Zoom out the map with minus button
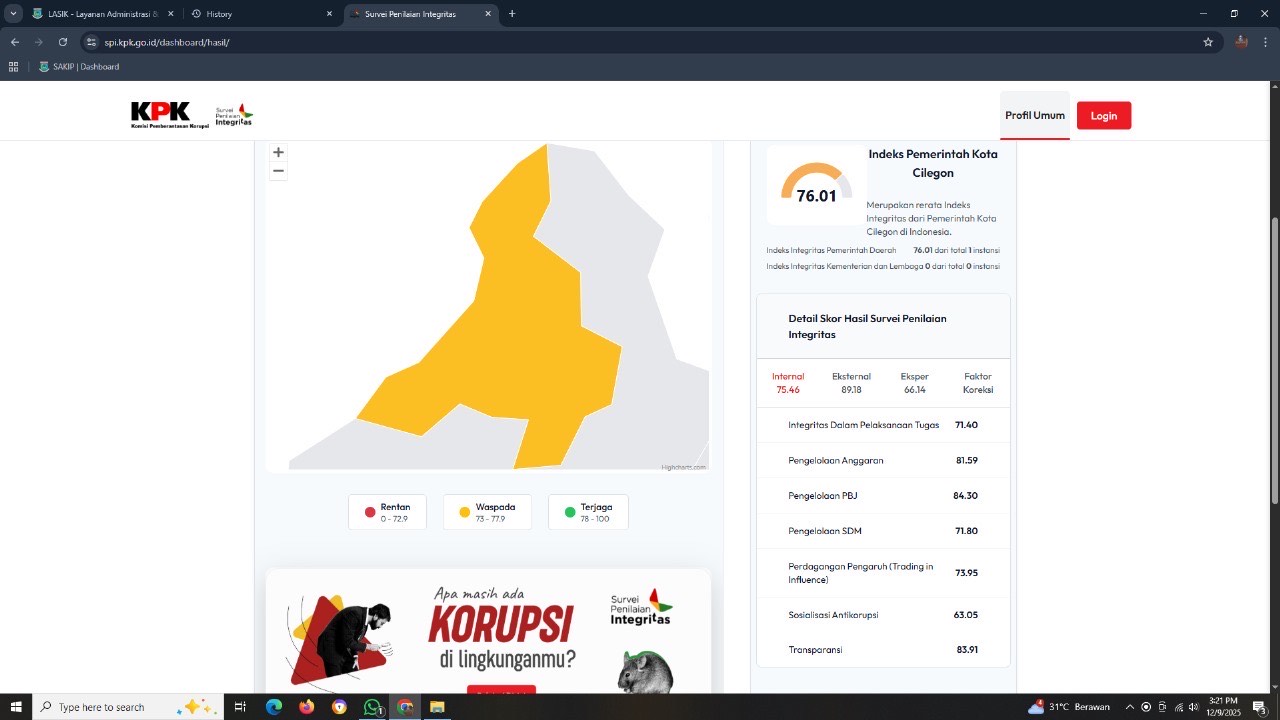The image size is (1280, 720). point(278,171)
